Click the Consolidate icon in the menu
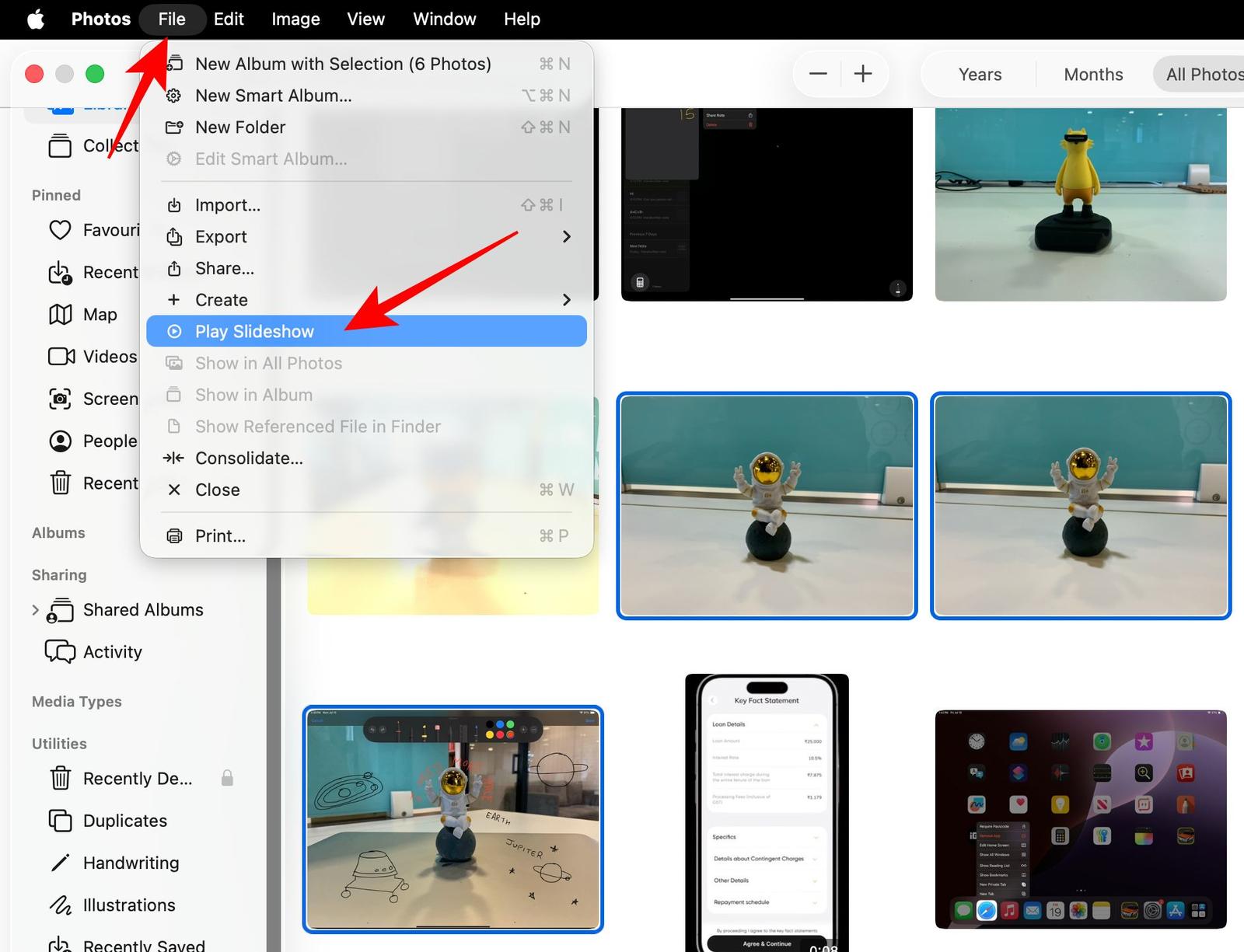The image size is (1244, 952). (174, 459)
